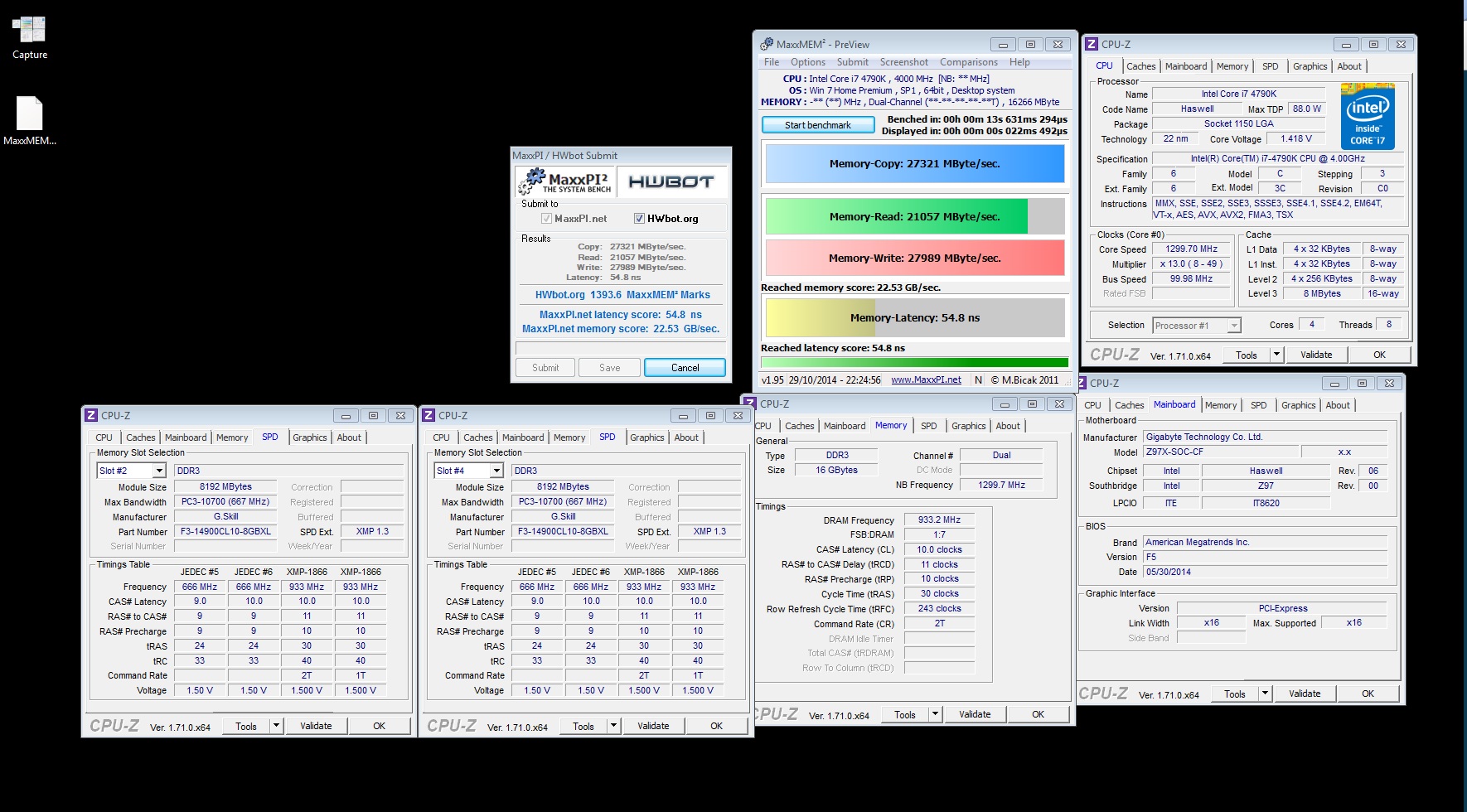Click the MaxxPI² system bench logo
This screenshot has width=1467, height=812.
[565, 182]
